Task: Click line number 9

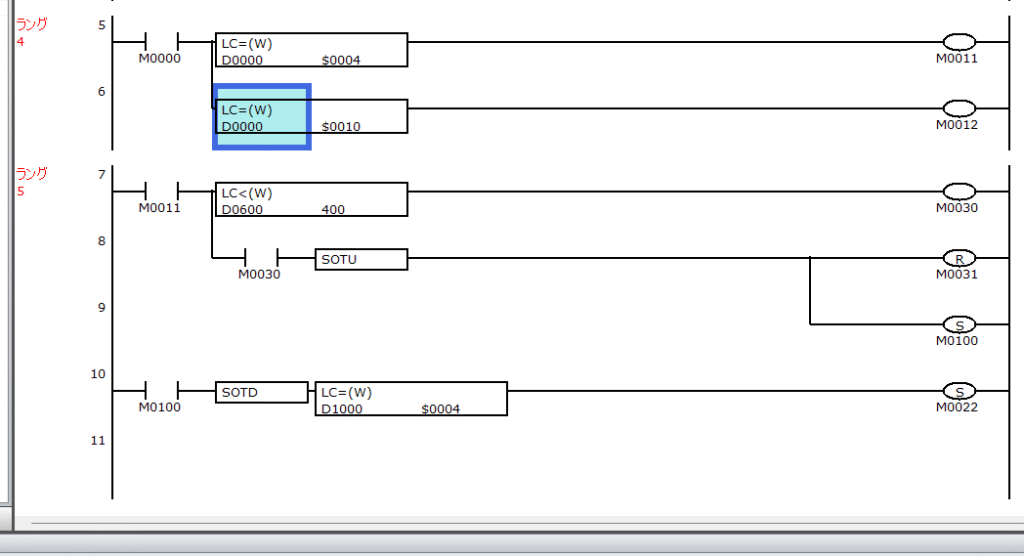Action: pyautogui.click(x=101, y=308)
